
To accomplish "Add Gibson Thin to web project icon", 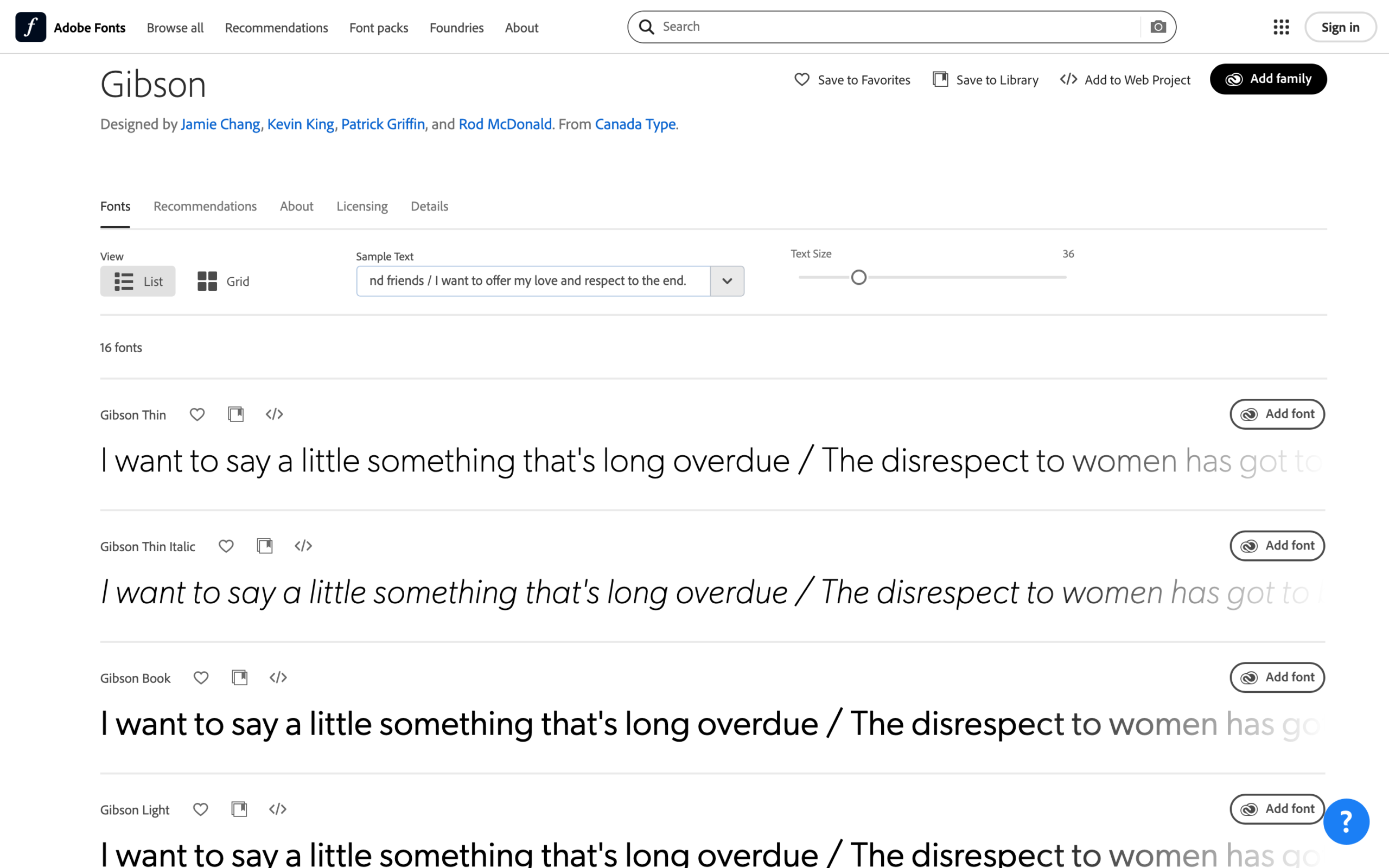I will pyautogui.click(x=275, y=414).
